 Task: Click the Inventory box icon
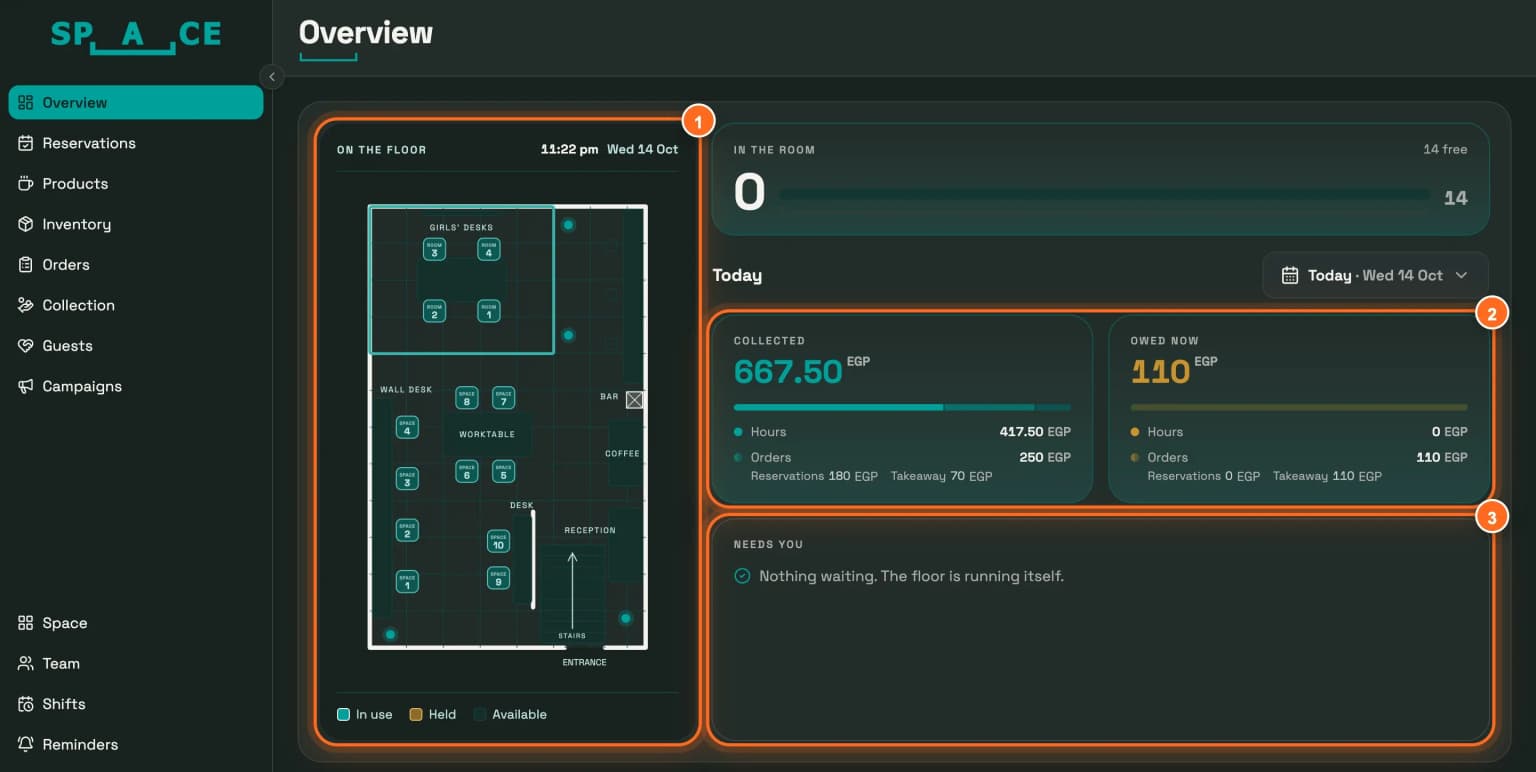[26, 224]
